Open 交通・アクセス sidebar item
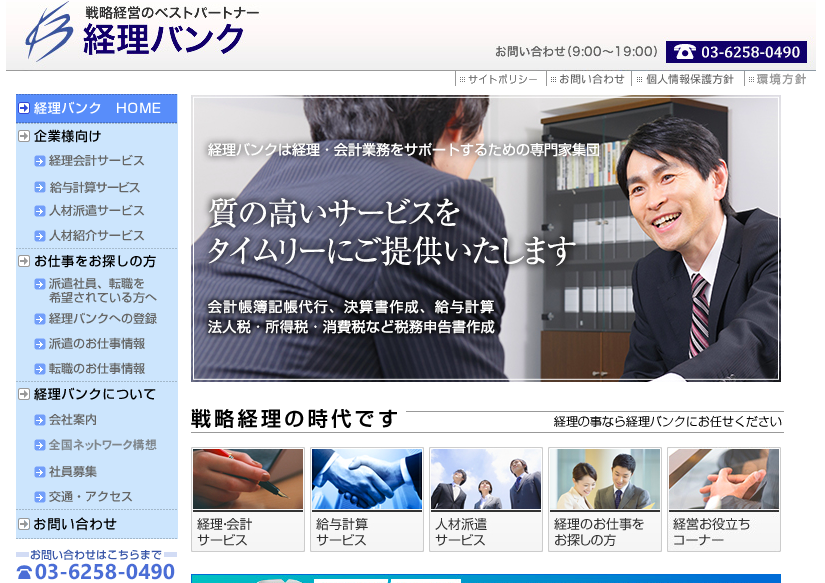Viewport: 825px width, 583px height. point(90,497)
